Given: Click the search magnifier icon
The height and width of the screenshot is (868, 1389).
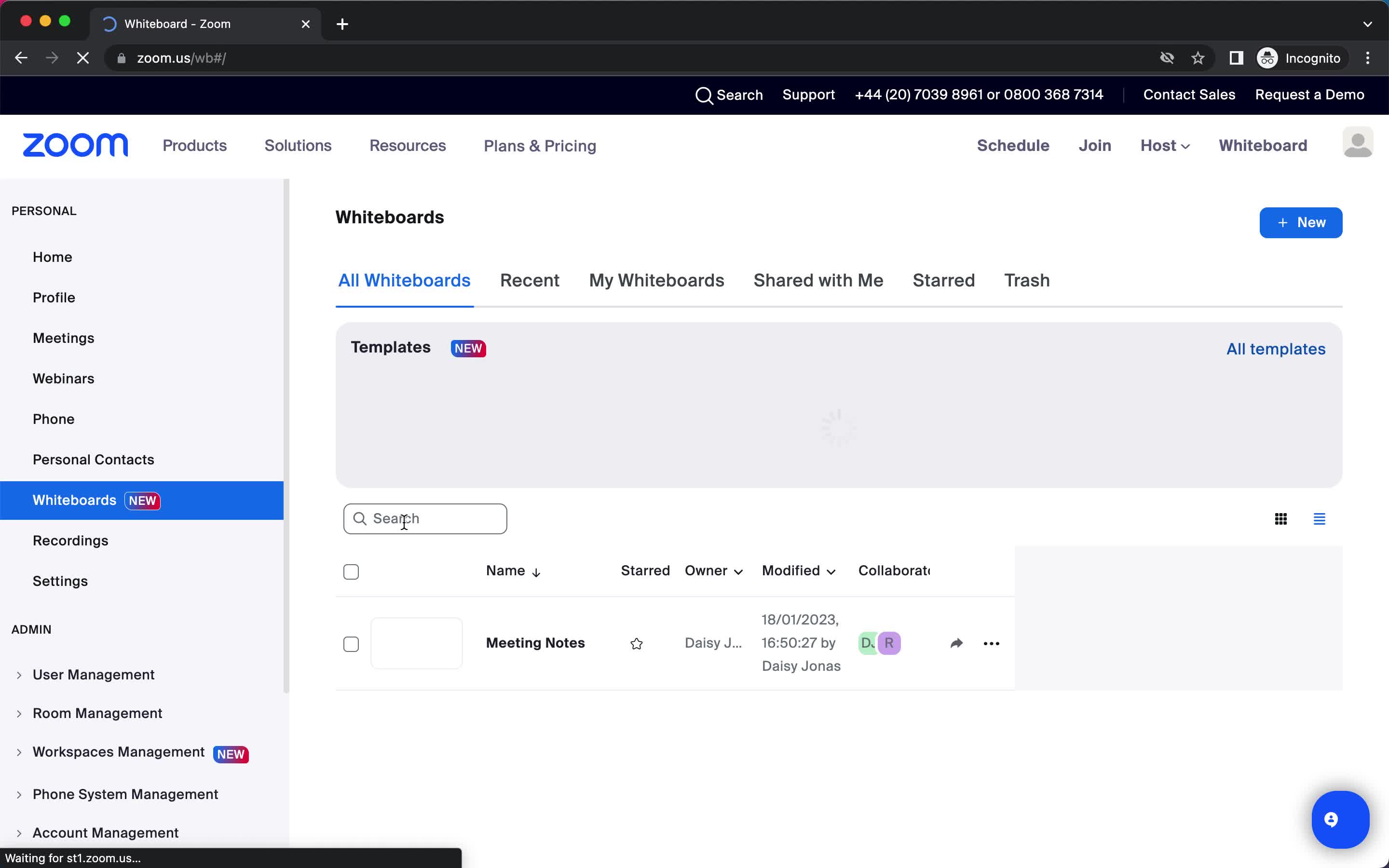Looking at the screenshot, I should pyautogui.click(x=361, y=518).
